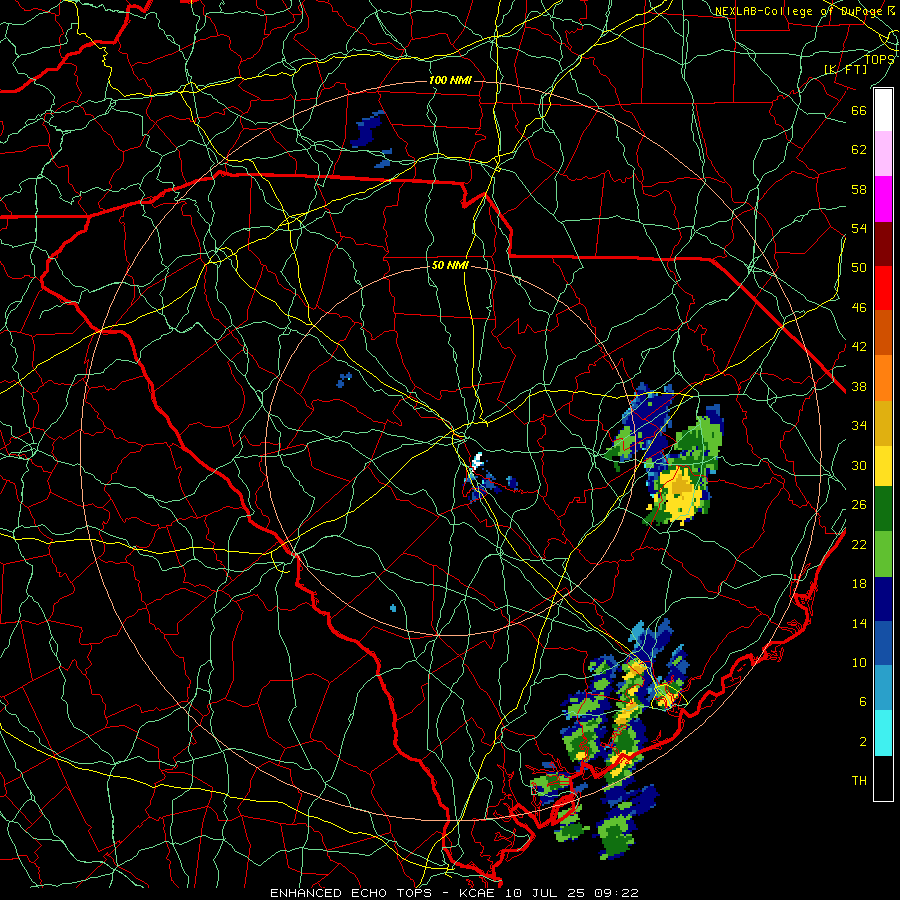Click the 'KCAE' station identifier
This screenshot has height=900, width=900.
pyautogui.click(x=476, y=893)
